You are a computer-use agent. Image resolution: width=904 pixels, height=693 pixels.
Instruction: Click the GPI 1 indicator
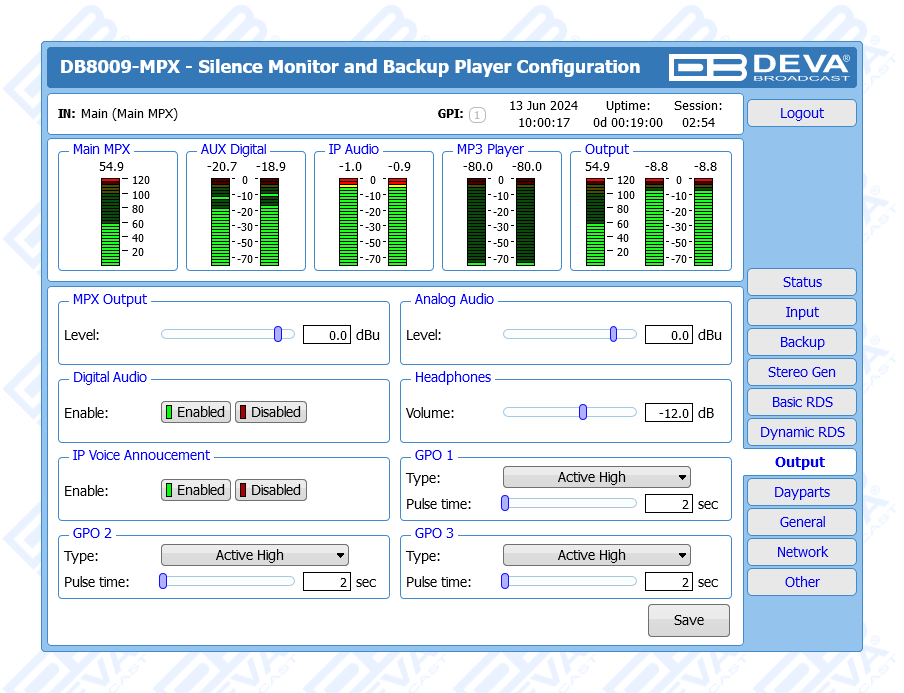point(477,115)
